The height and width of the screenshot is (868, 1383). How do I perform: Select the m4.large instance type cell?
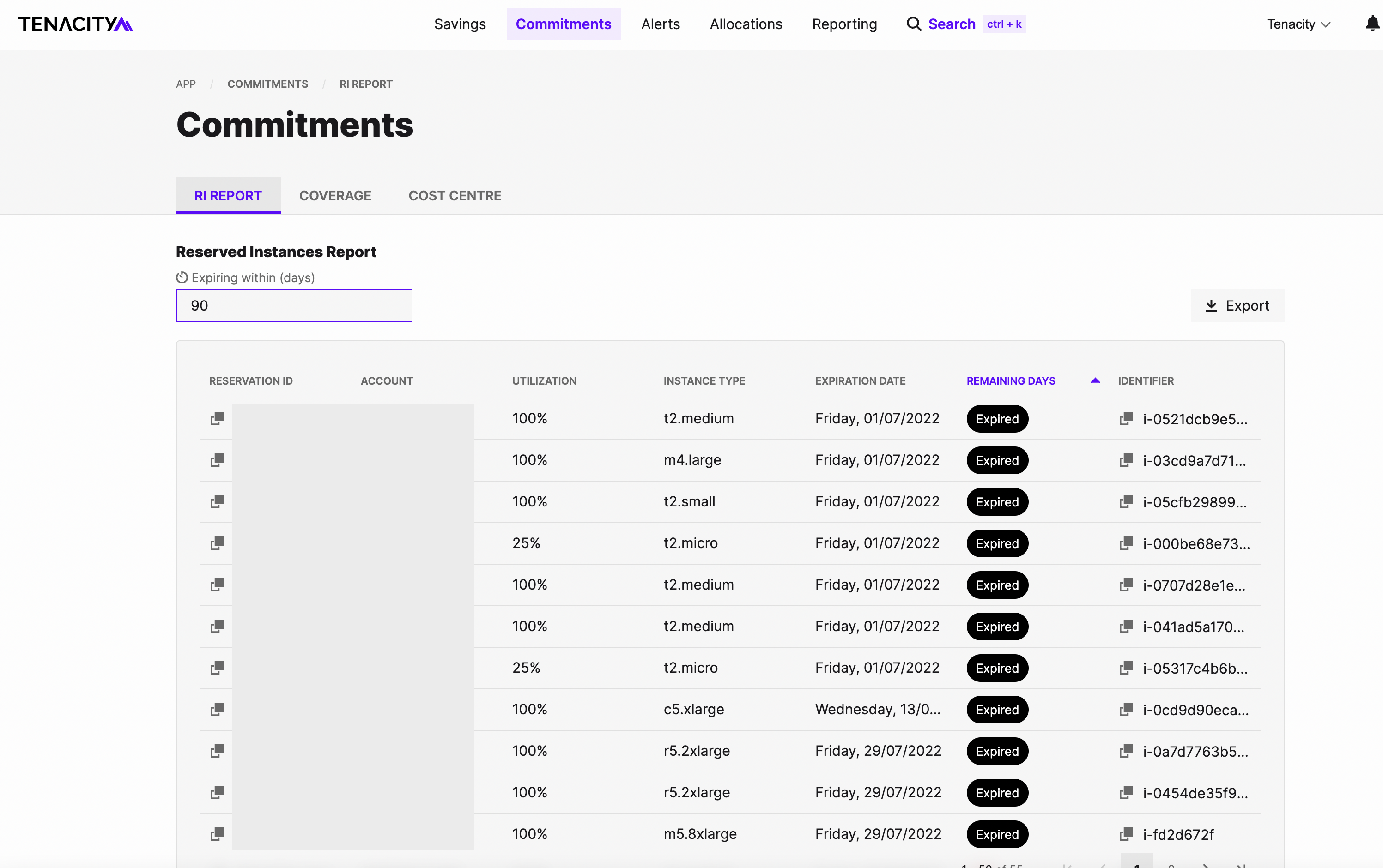(x=692, y=460)
